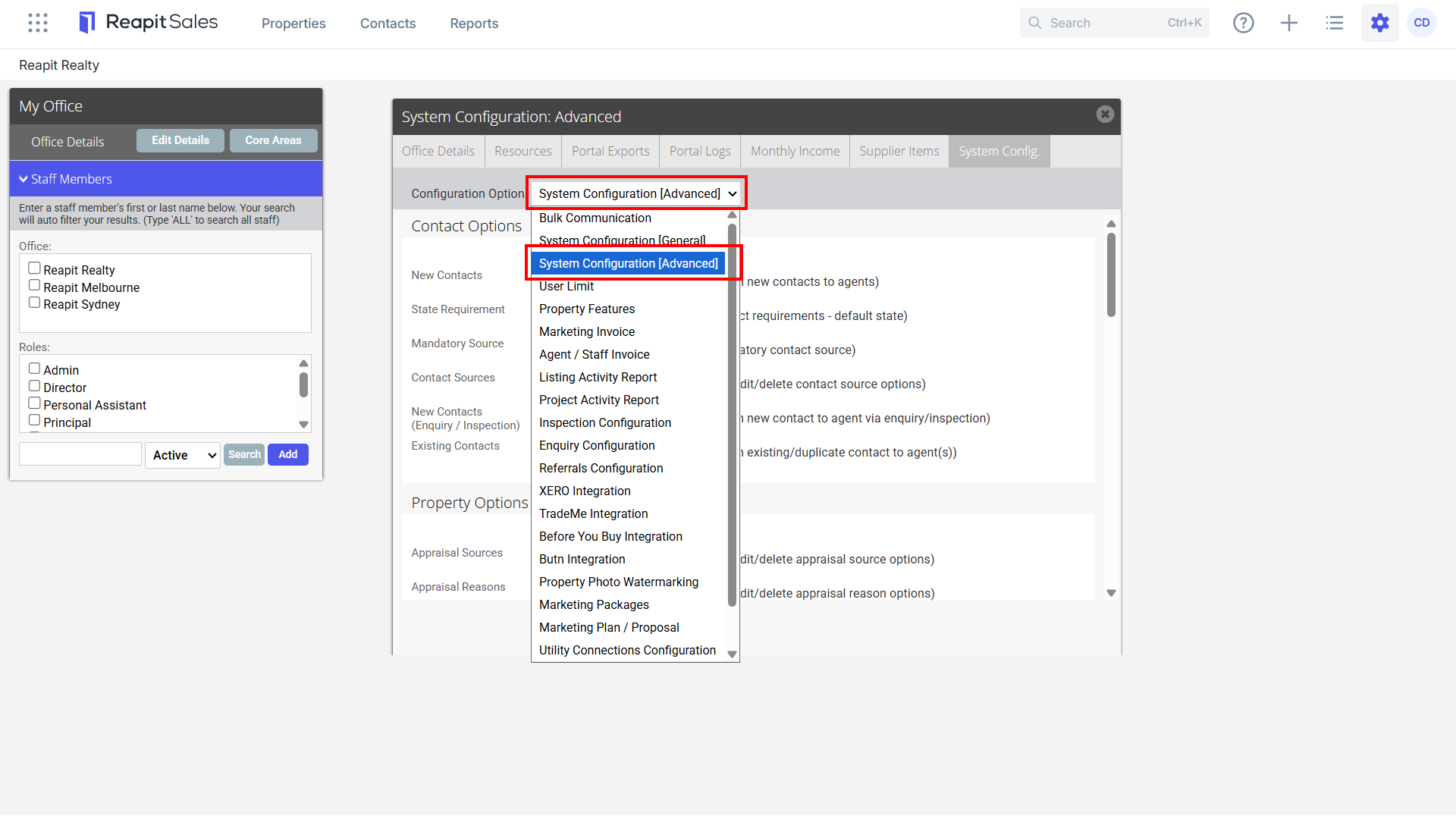Tick the Reapit Realty office checkbox
This screenshot has height=819, width=1456.
[x=34, y=268]
